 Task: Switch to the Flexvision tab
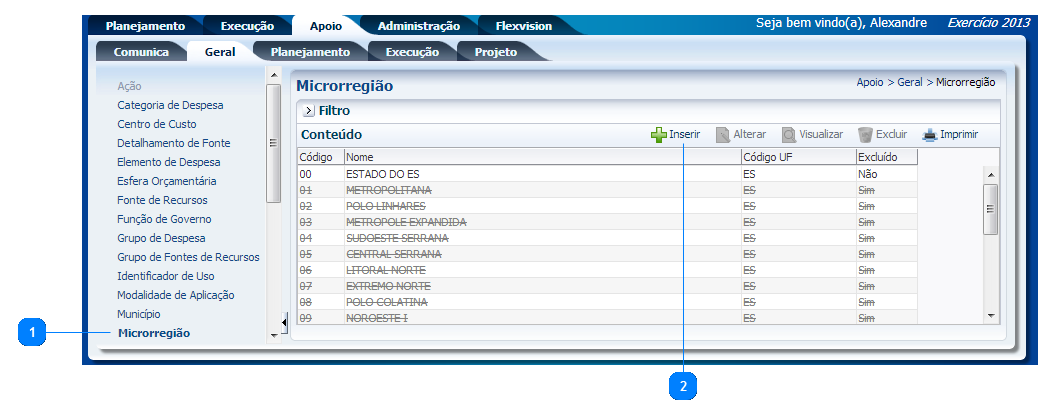pos(523,26)
